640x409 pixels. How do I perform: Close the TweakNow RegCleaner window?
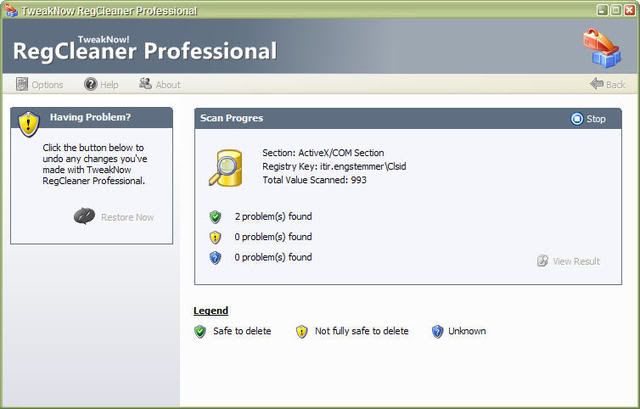pyautogui.click(x=630, y=10)
